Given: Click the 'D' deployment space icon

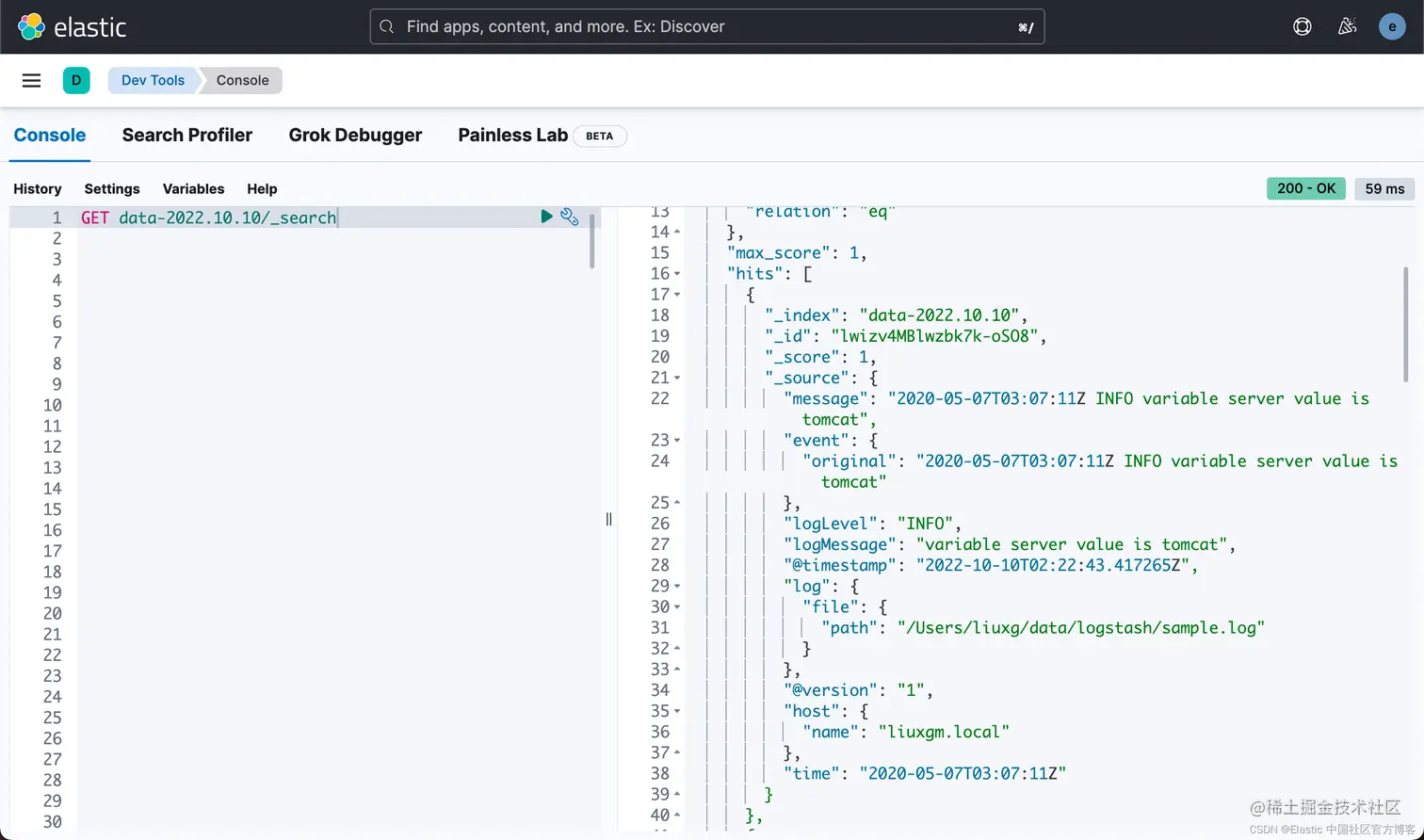Looking at the screenshot, I should tap(76, 80).
